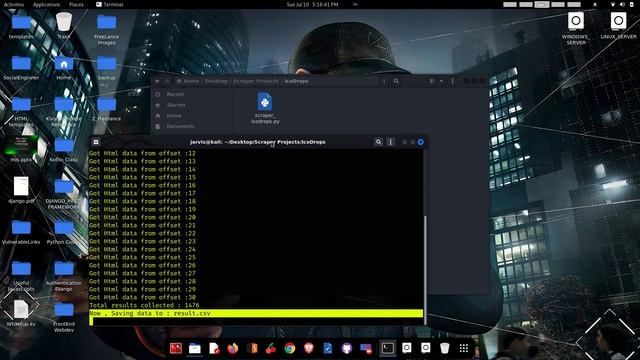Image resolution: width=640 pixels, height=360 pixels.
Task: Open the red first icon in dock
Action: point(176,348)
